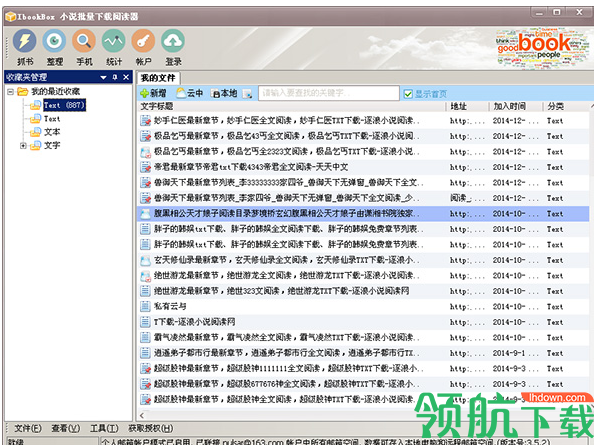Click document icon of 妙手仁医 row
Screen dimensions: 594x445
pyautogui.click(x=145, y=121)
